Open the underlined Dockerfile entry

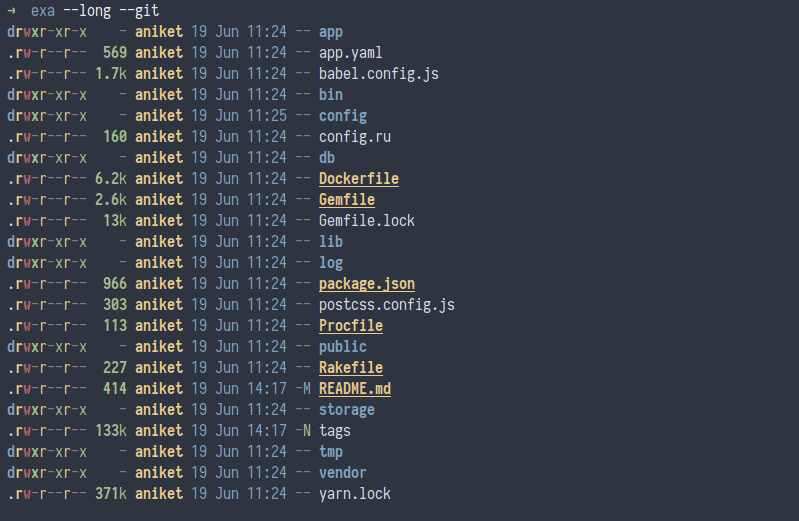pos(358,179)
